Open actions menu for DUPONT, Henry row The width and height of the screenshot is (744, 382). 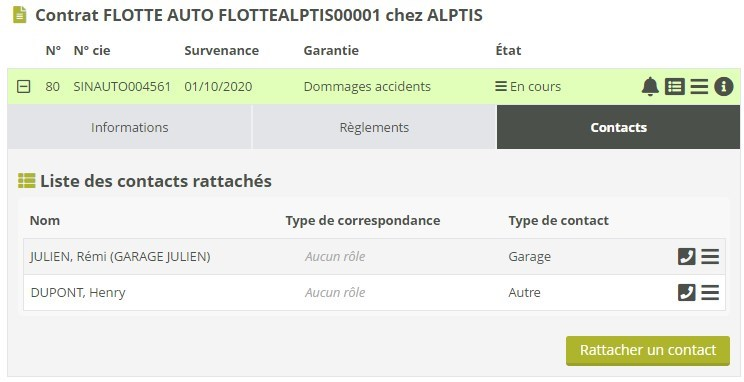coord(710,293)
